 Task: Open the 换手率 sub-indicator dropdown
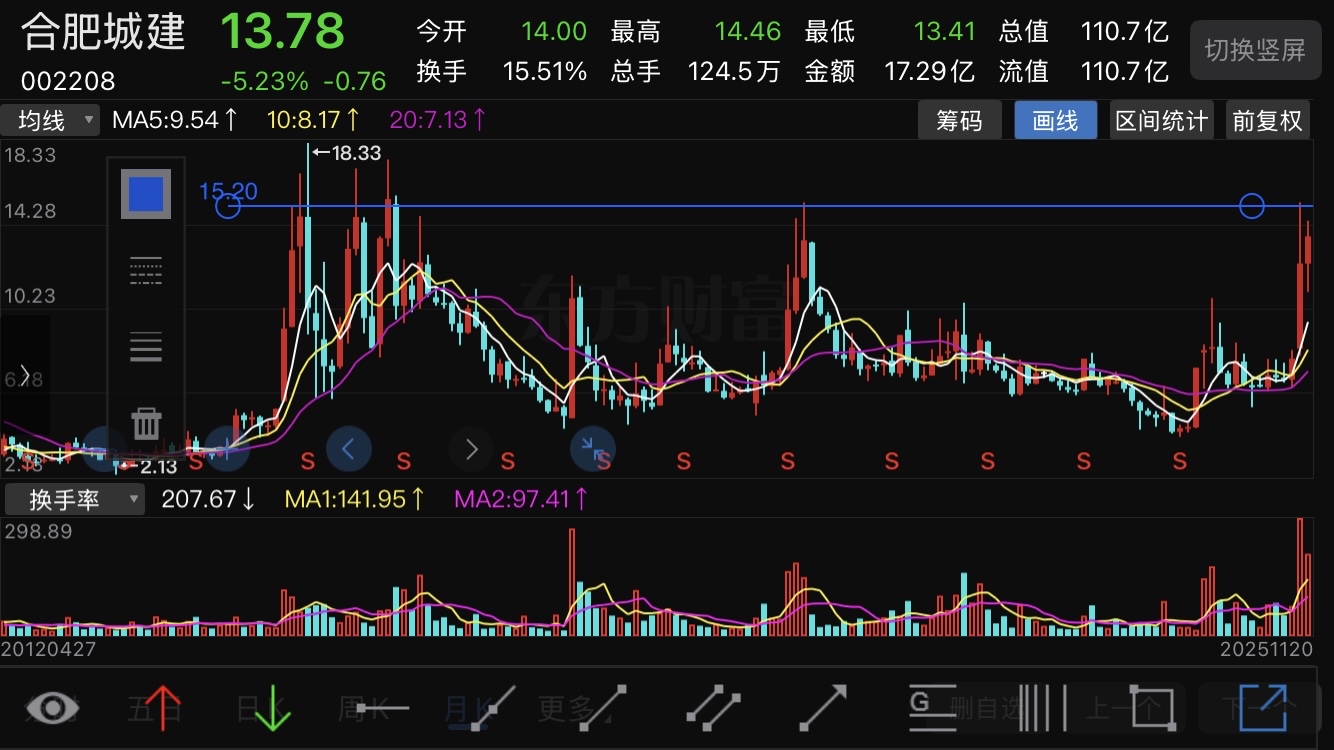point(75,499)
